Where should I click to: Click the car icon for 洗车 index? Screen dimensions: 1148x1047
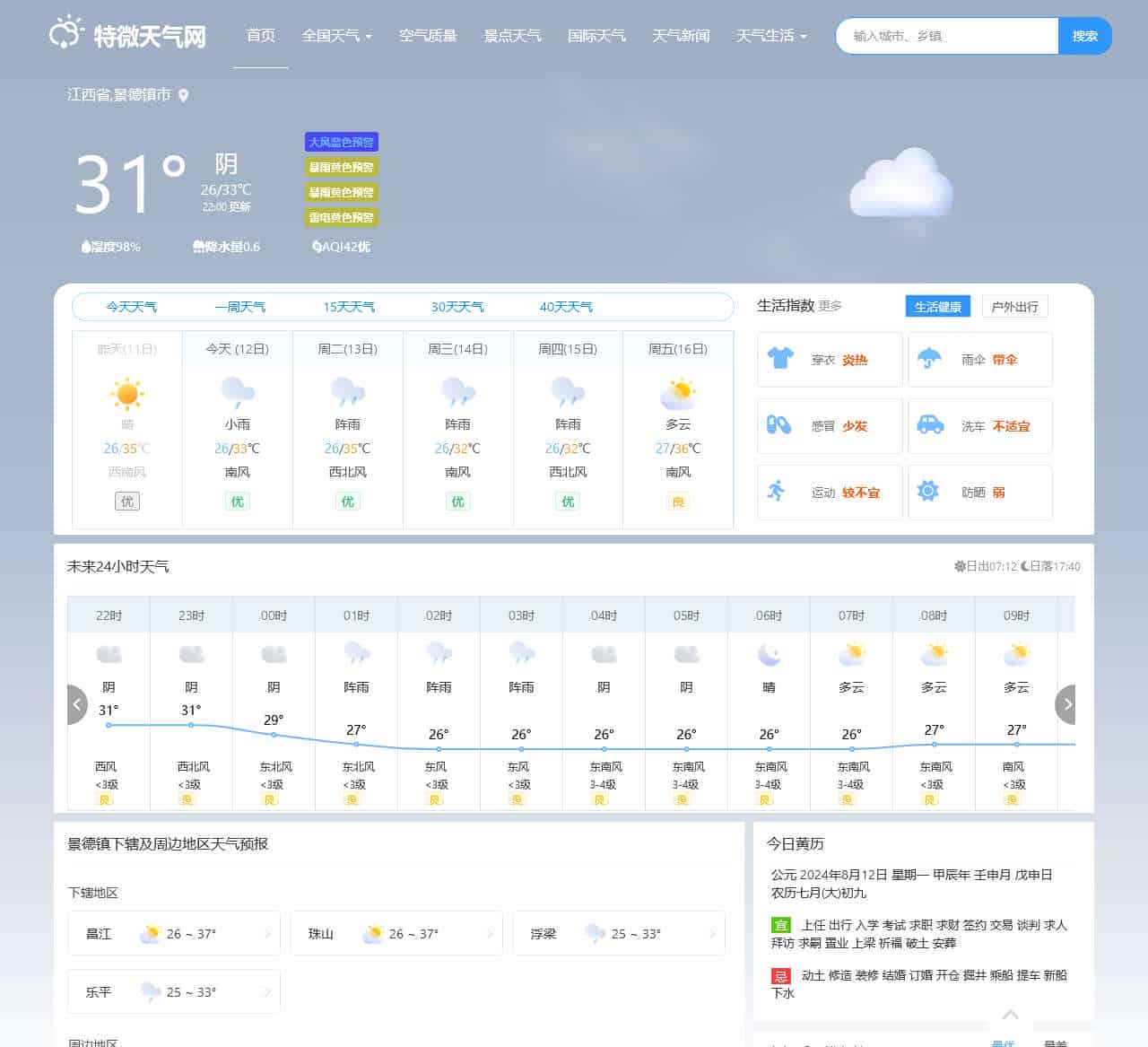pos(930,425)
